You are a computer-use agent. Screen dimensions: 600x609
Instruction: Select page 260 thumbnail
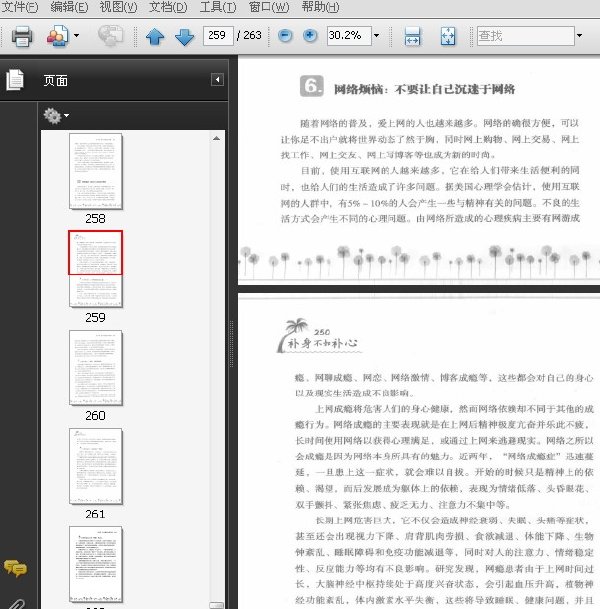click(x=96, y=368)
